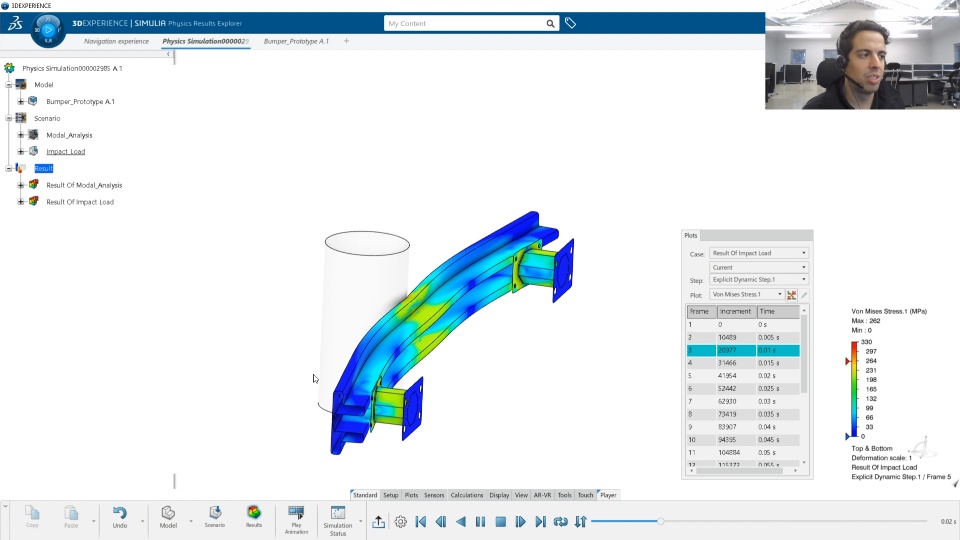This screenshot has width=960, height=540.
Task: Collapse the Scenario tree node
Action: pos(9,118)
